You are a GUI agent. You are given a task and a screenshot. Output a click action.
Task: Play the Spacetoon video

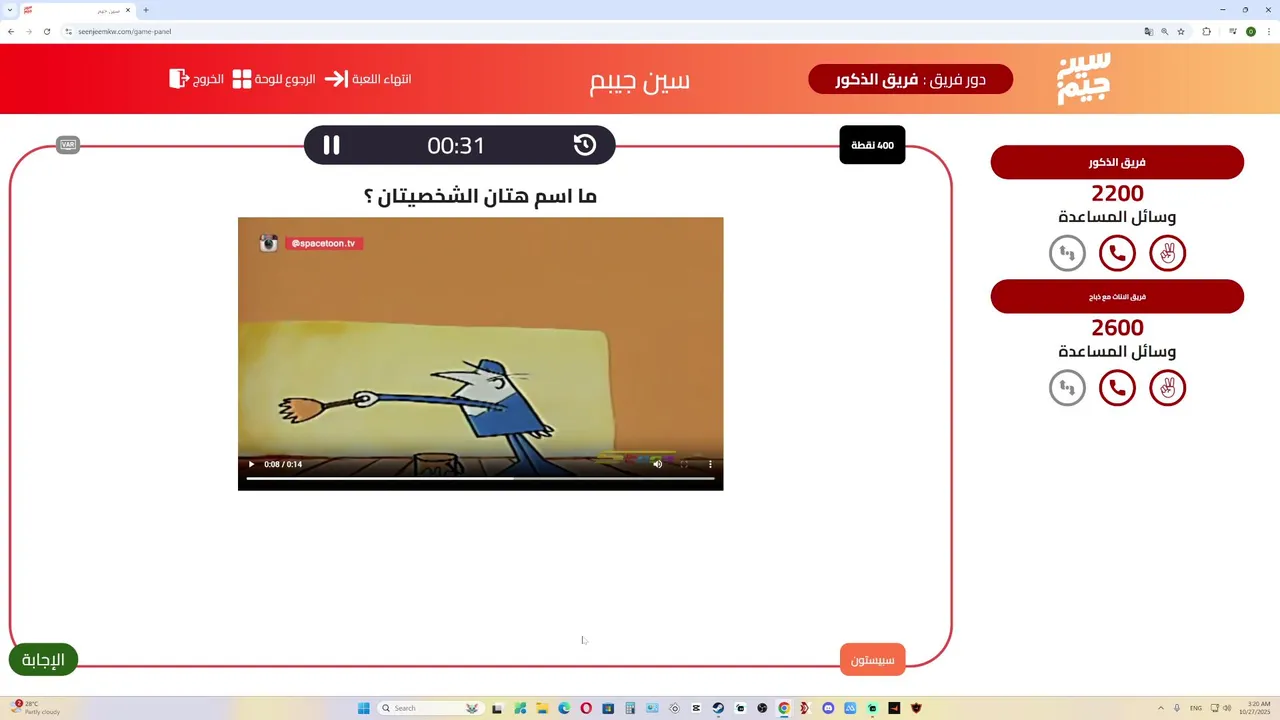[251, 464]
